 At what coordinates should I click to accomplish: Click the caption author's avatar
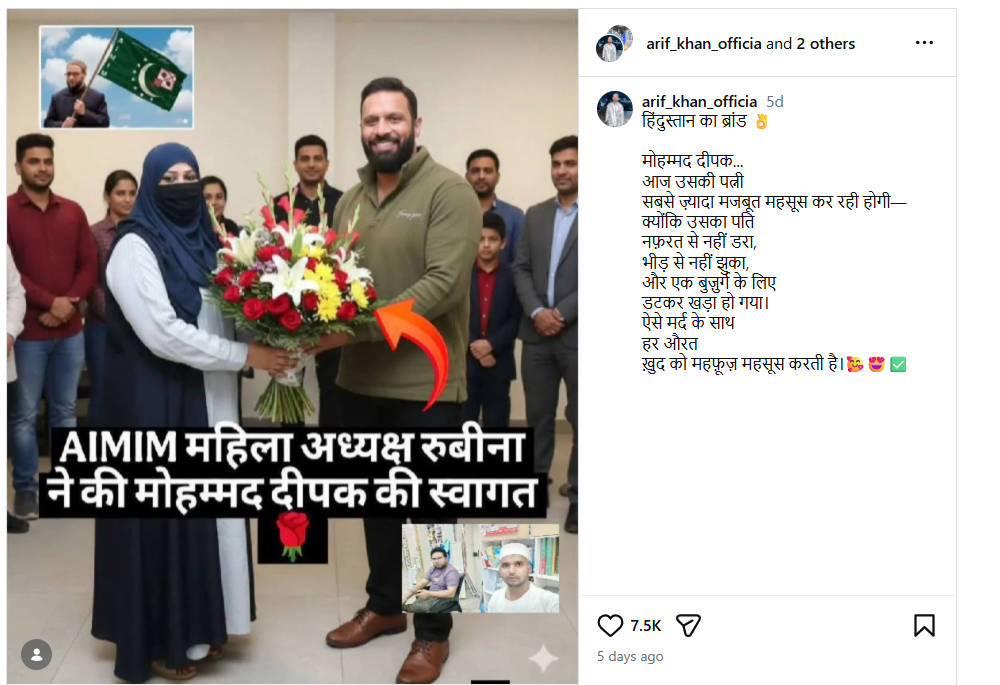[614, 108]
